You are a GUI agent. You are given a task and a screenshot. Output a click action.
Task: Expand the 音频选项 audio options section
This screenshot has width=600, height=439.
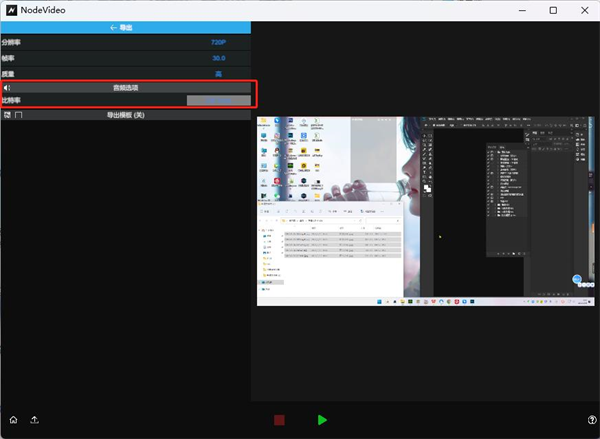click(x=126, y=88)
